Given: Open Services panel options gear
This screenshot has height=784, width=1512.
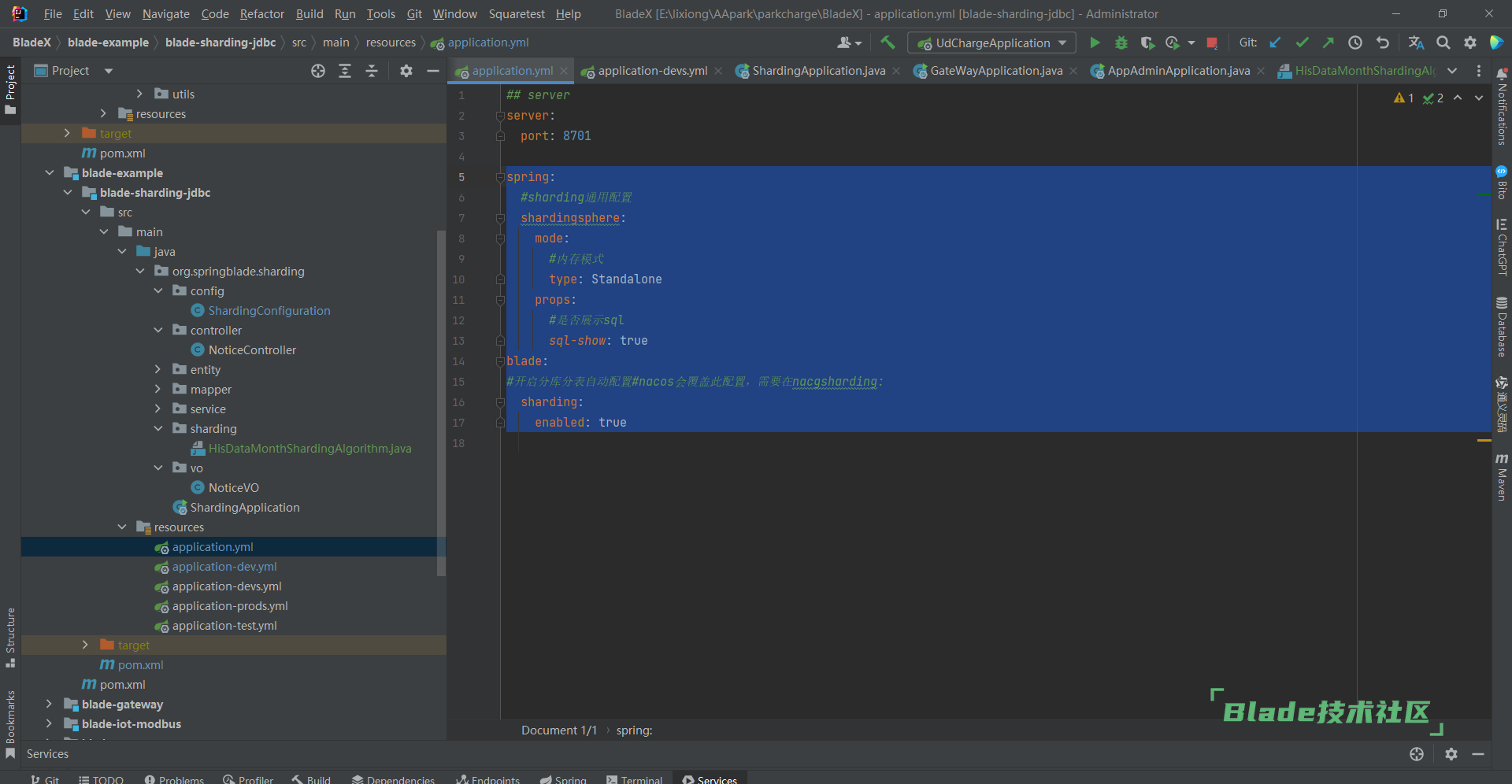Looking at the screenshot, I should pos(1451,754).
